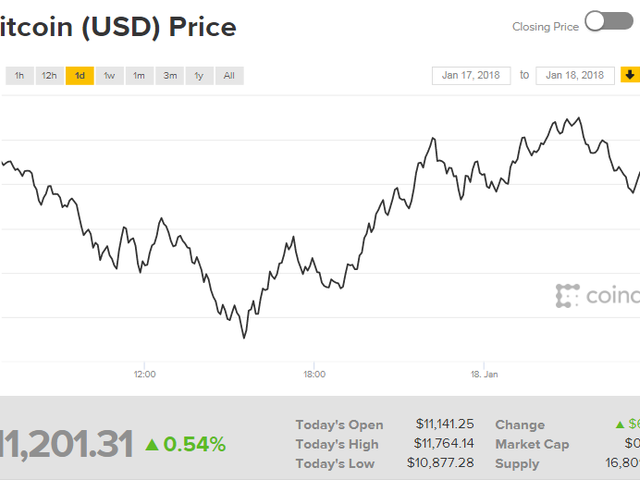The width and height of the screenshot is (640, 480).
Task: Click the Jan 18, 2018 end date field
Action: point(575,75)
